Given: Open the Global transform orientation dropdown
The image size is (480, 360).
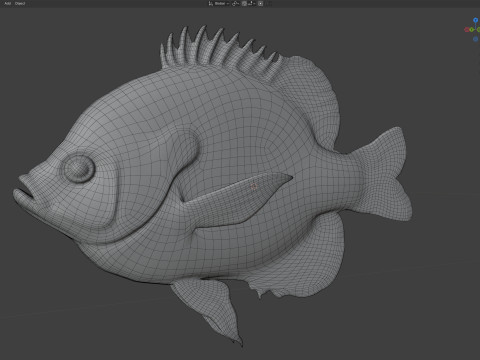Looking at the screenshot, I should click(219, 3).
